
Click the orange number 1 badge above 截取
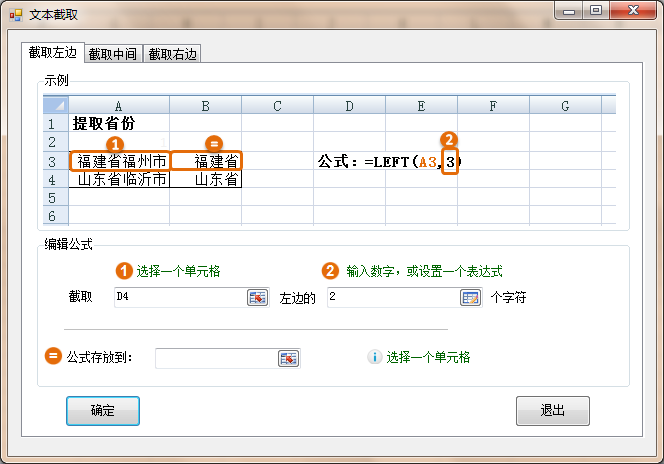124,271
